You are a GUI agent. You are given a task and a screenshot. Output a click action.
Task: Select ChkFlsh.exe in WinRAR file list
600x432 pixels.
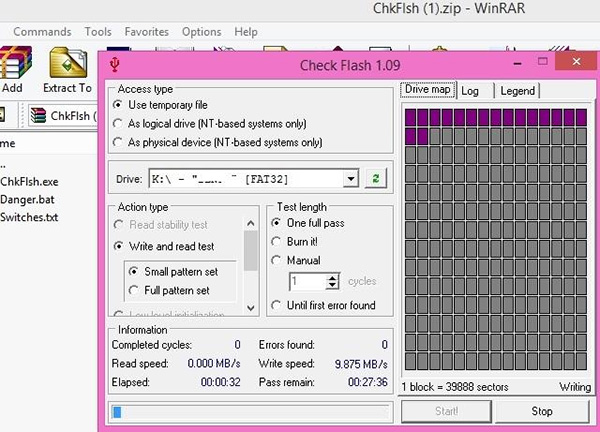click(29, 181)
